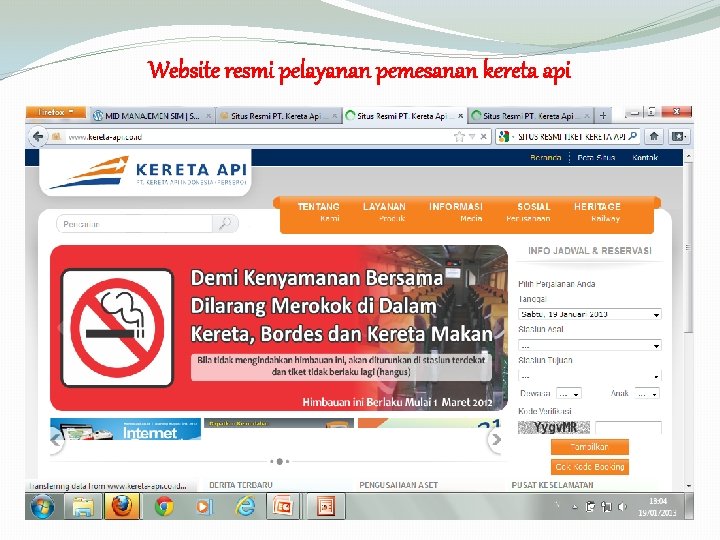Open Windows Explorer from the taskbar
Viewport: 720px width, 540px height.
point(83,506)
